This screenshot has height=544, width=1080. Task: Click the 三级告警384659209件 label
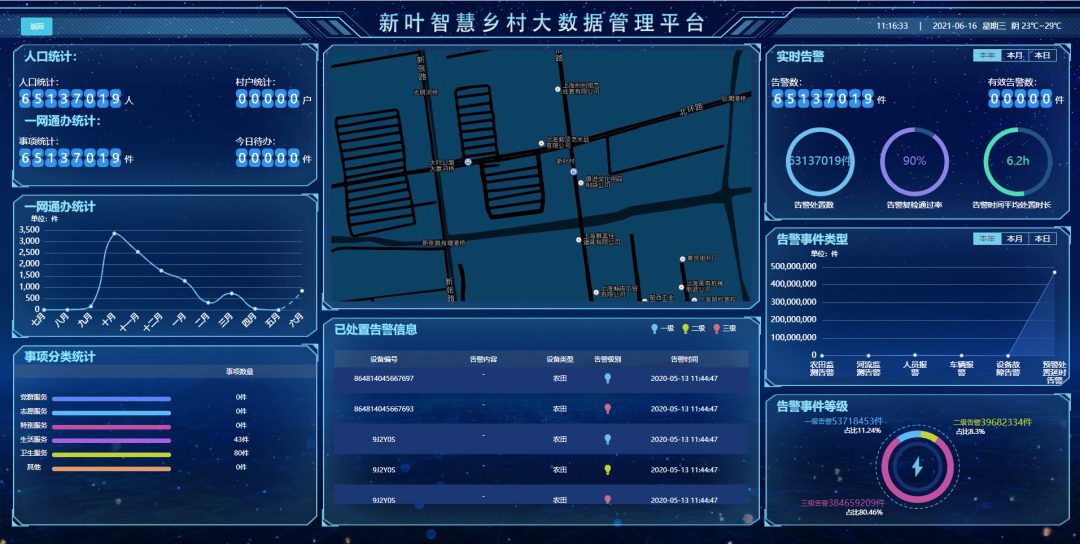point(842,503)
